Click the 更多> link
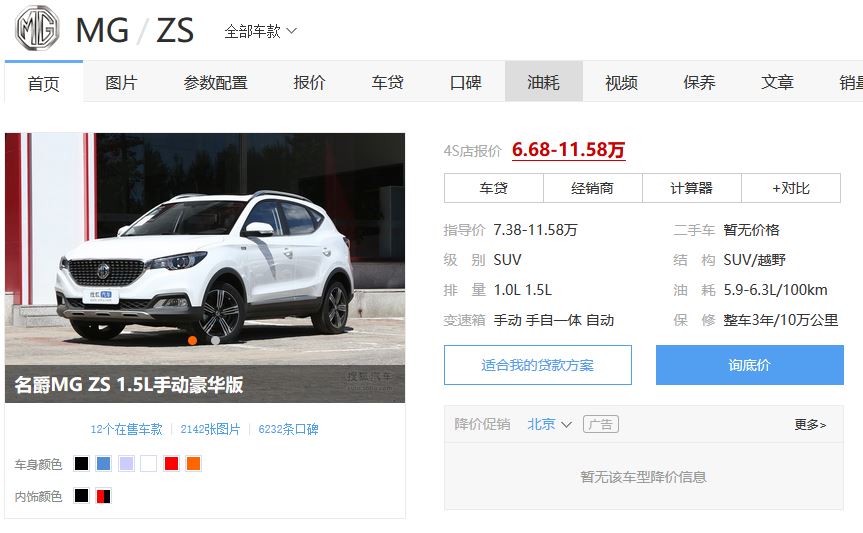 coord(810,425)
